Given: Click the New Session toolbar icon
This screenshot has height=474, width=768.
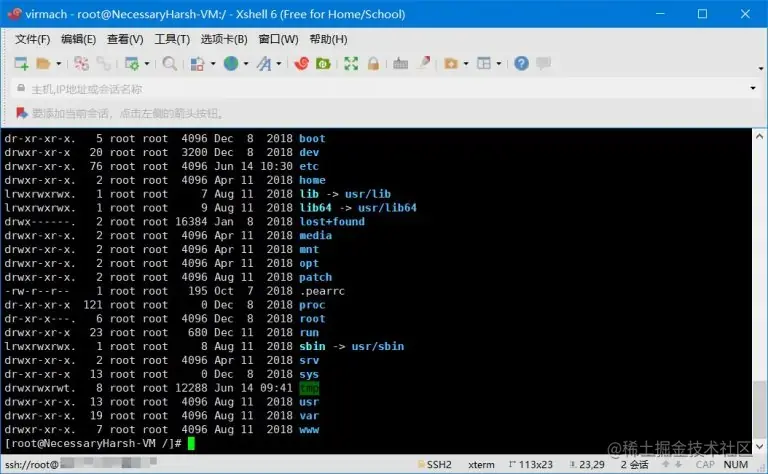Looking at the screenshot, I should [21, 63].
